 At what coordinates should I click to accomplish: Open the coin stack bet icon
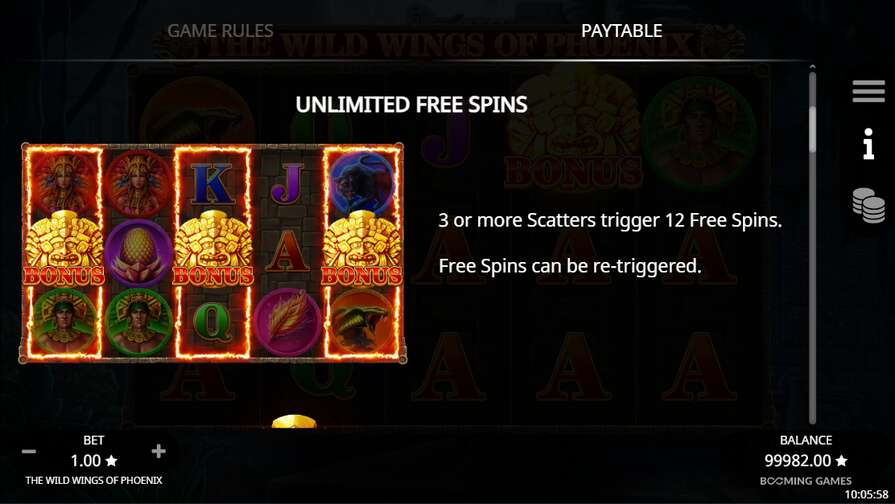tap(868, 205)
